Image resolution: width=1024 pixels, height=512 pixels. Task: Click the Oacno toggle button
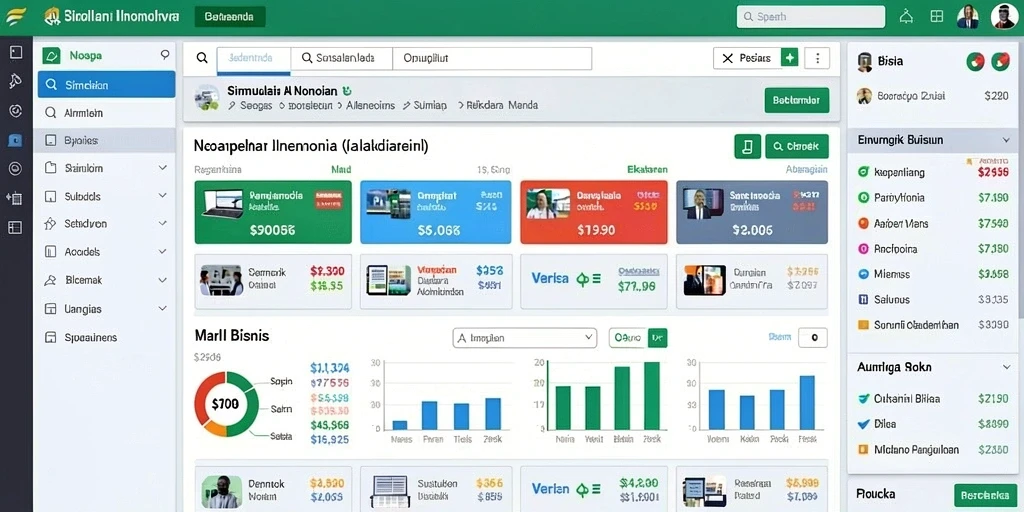pos(628,338)
